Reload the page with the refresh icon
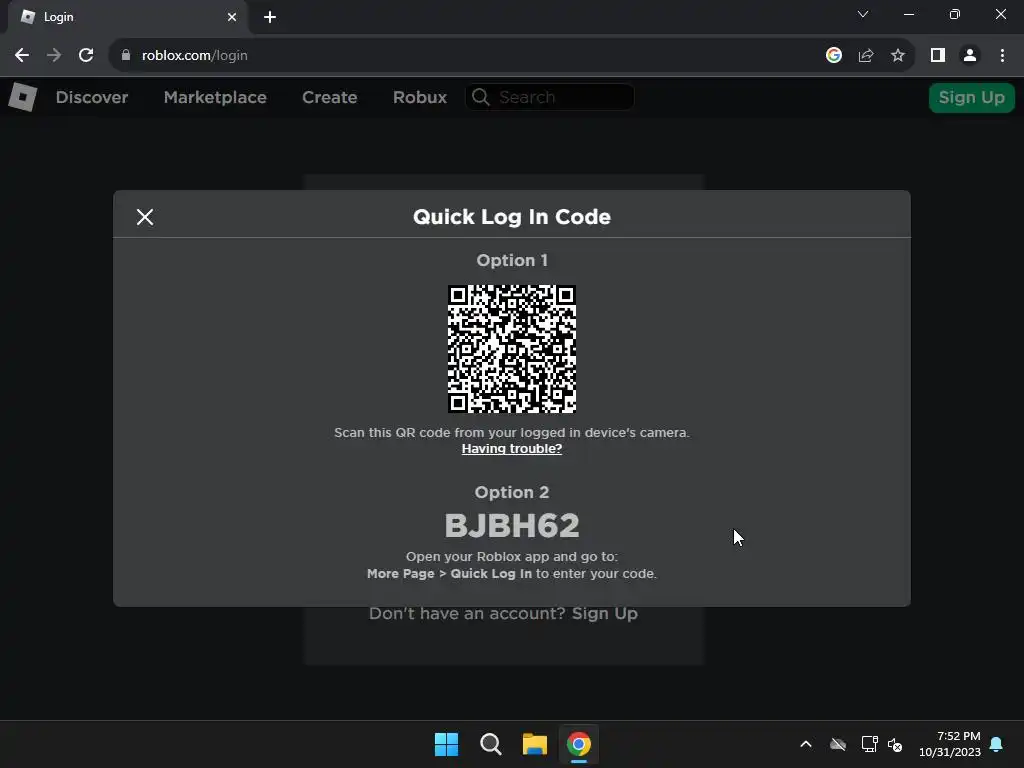The width and height of the screenshot is (1024, 768). point(86,56)
